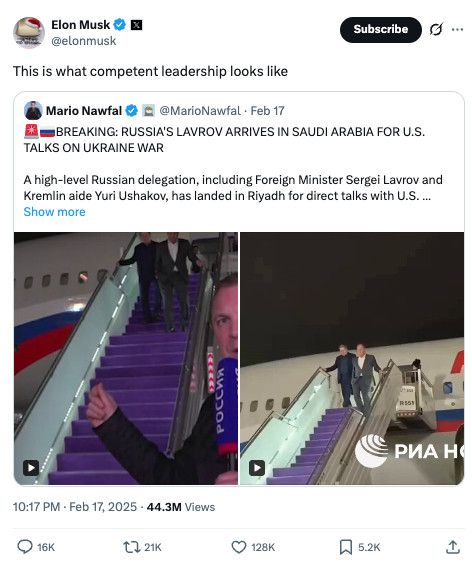Play the left video with purple stairs
This screenshot has width=472, height=564.
[x=31, y=468]
